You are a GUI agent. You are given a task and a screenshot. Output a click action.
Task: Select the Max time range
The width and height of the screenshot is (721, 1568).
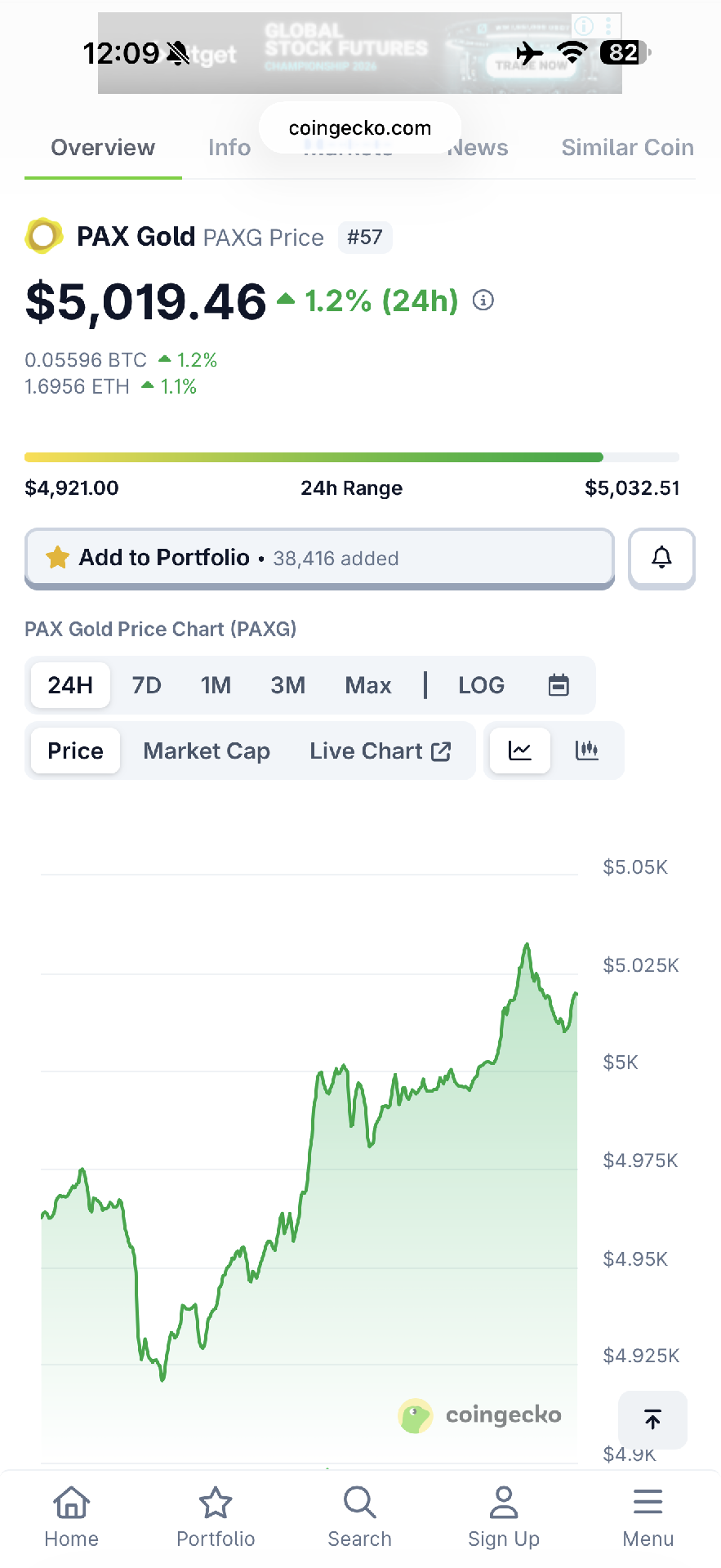coord(368,685)
